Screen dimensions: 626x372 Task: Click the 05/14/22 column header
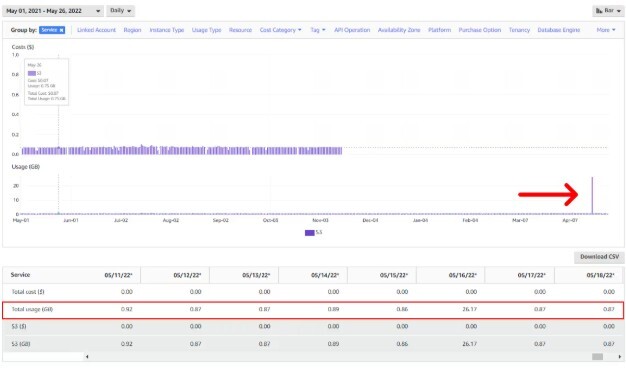click(x=325, y=275)
